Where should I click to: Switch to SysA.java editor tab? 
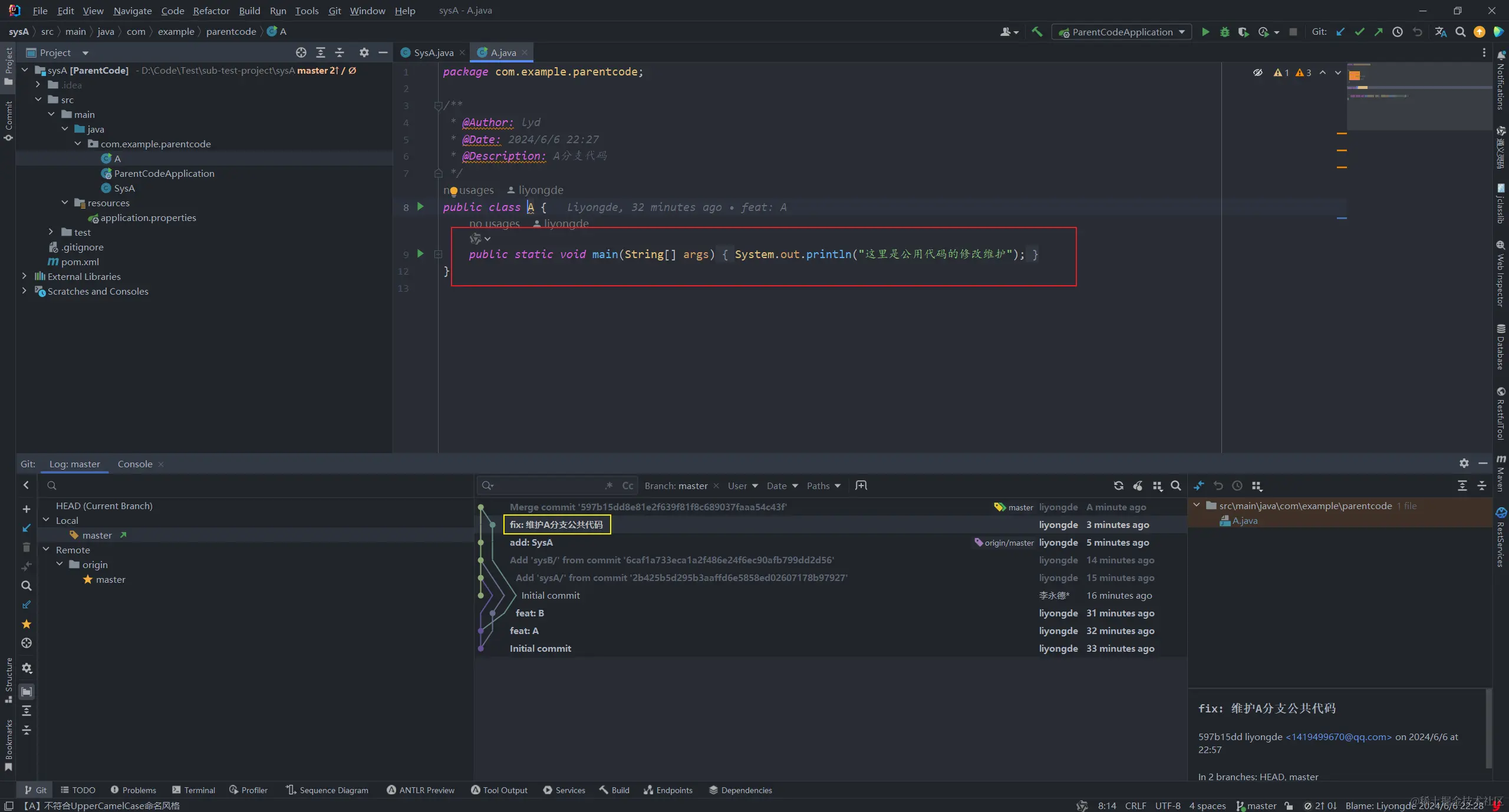tap(433, 52)
